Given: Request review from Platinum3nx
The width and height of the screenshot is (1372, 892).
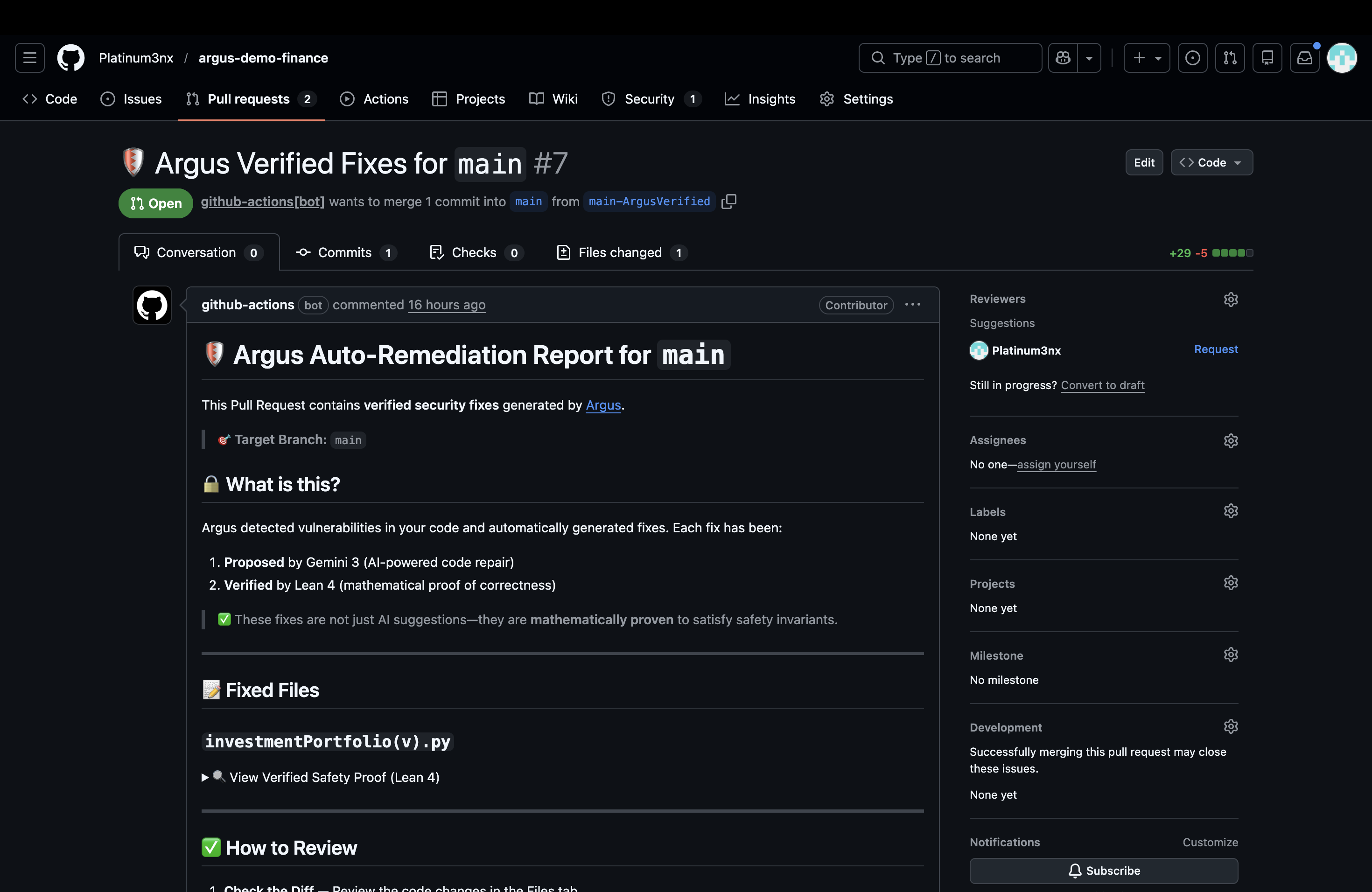Looking at the screenshot, I should point(1215,349).
